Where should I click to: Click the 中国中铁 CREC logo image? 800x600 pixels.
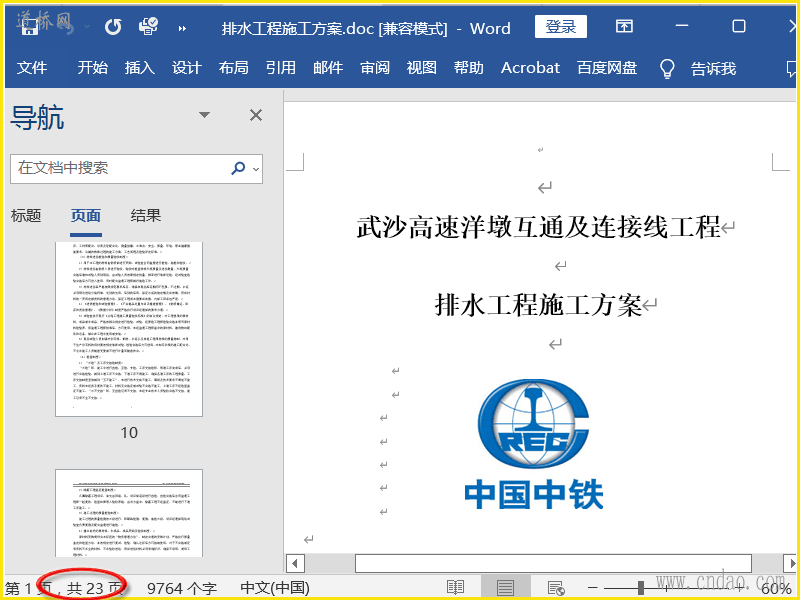(x=534, y=444)
